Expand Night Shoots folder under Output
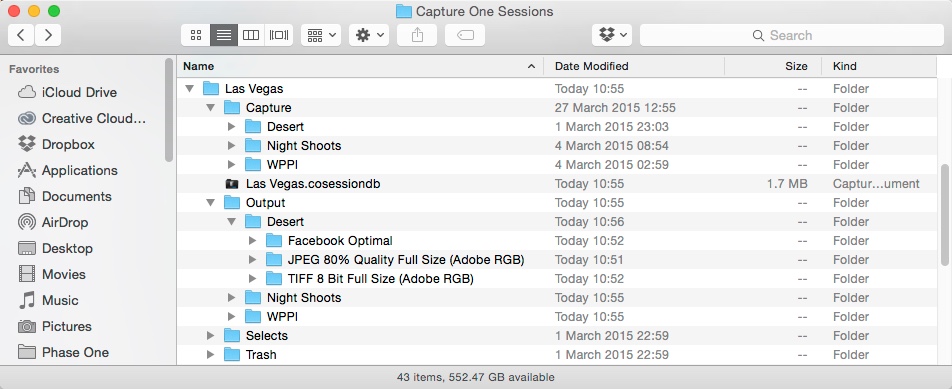The width and height of the screenshot is (952, 389). pyautogui.click(x=231, y=297)
